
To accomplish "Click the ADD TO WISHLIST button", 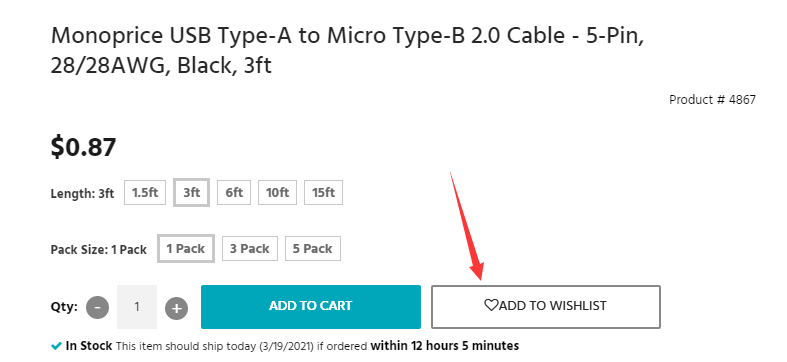I will tap(546, 307).
